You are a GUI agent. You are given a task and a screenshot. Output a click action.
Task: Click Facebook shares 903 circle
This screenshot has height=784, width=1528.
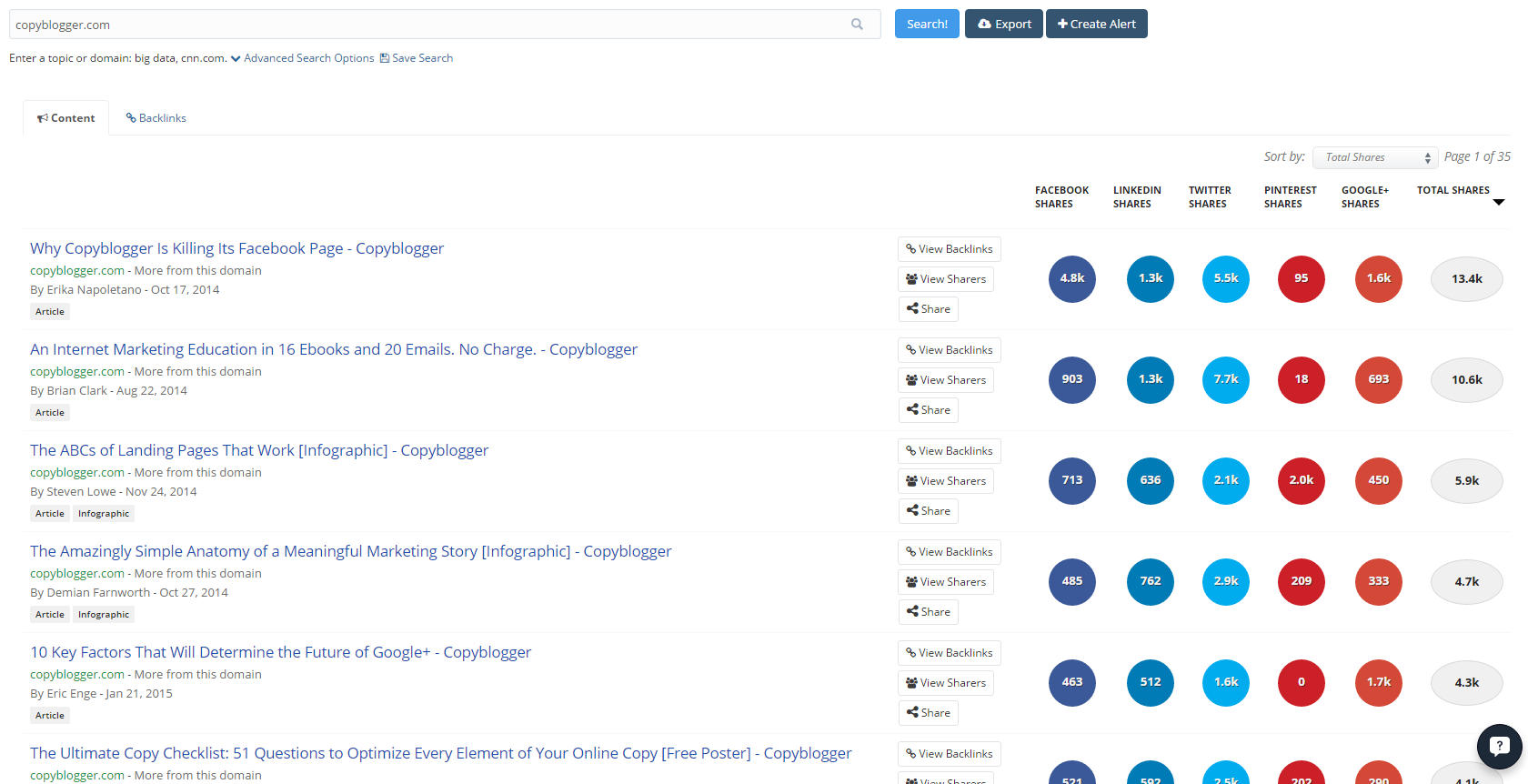[1072, 380]
